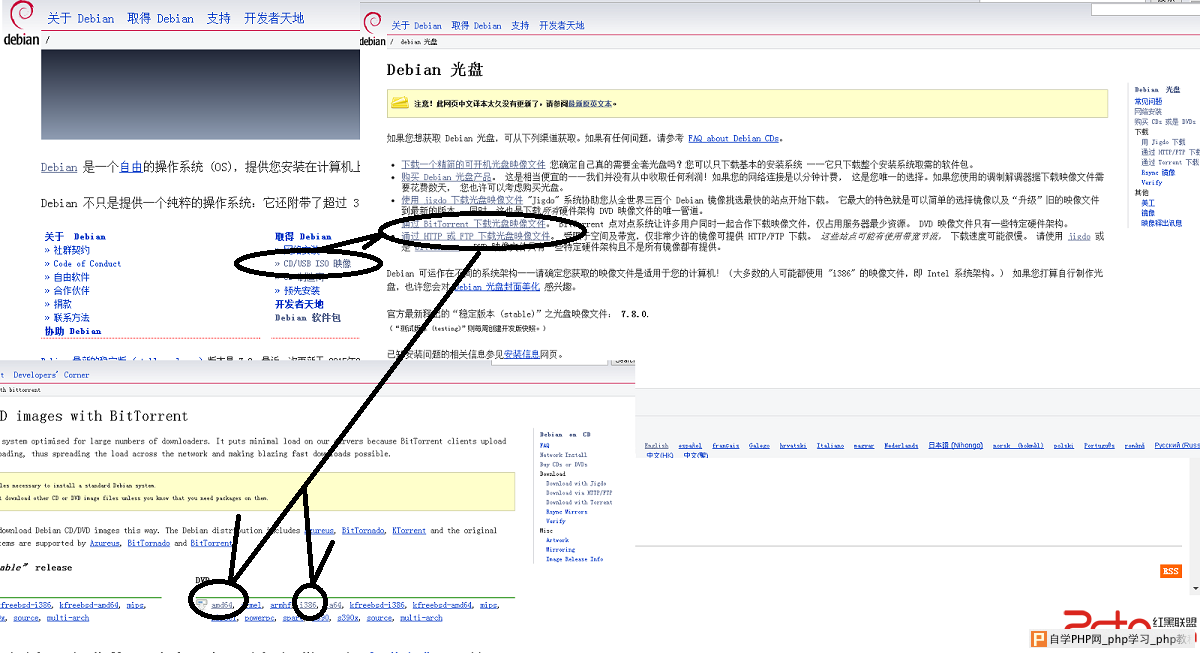The height and width of the screenshot is (653, 1200).
Task: Click the Code of Conduct link
Action: [88, 264]
